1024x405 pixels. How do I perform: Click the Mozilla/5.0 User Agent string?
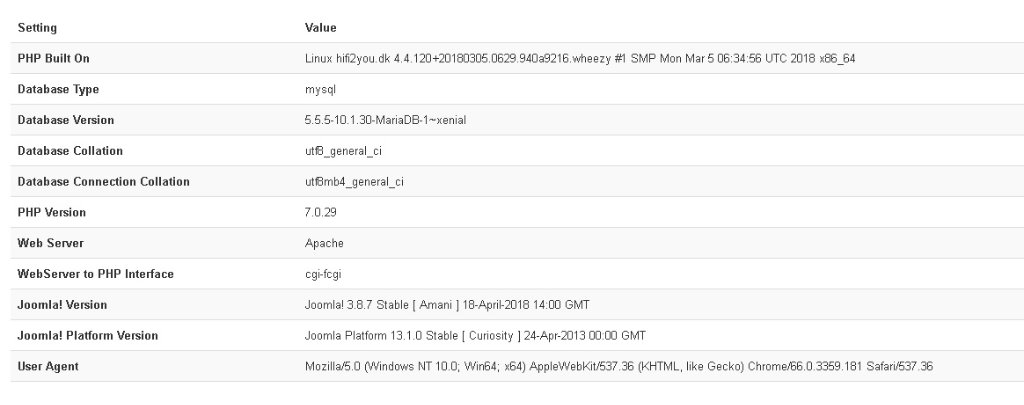tap(619, 366)
